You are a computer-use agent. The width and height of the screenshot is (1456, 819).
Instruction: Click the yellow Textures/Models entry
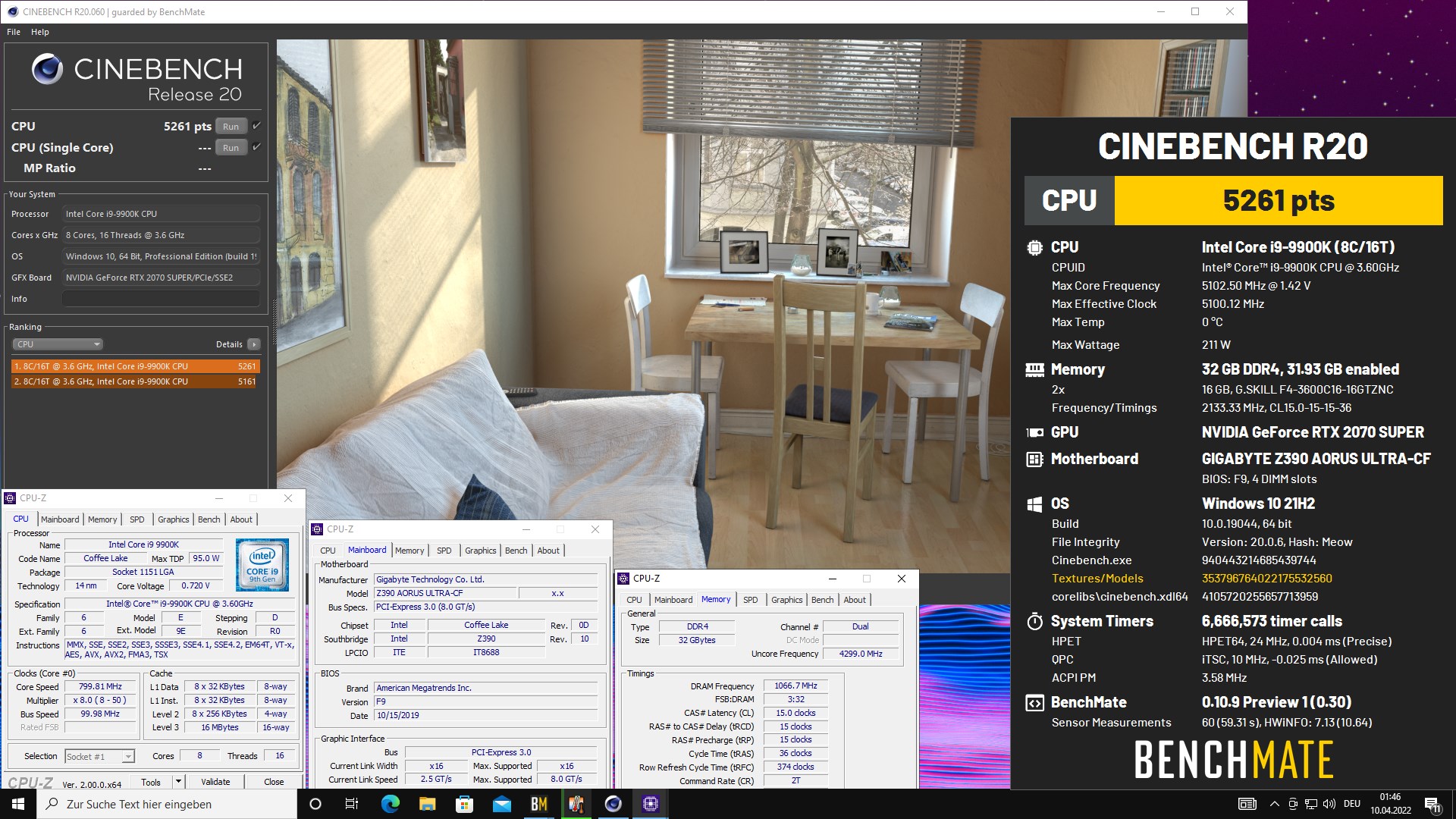coord(1097,579)
